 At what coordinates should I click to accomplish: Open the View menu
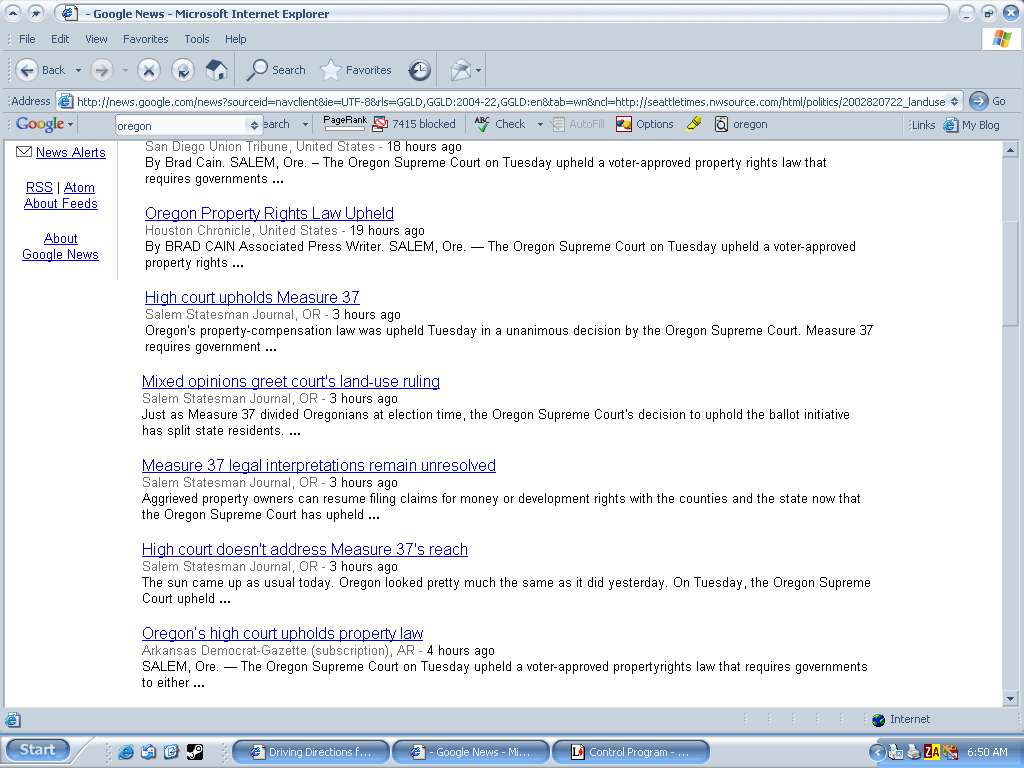[96, 39]
